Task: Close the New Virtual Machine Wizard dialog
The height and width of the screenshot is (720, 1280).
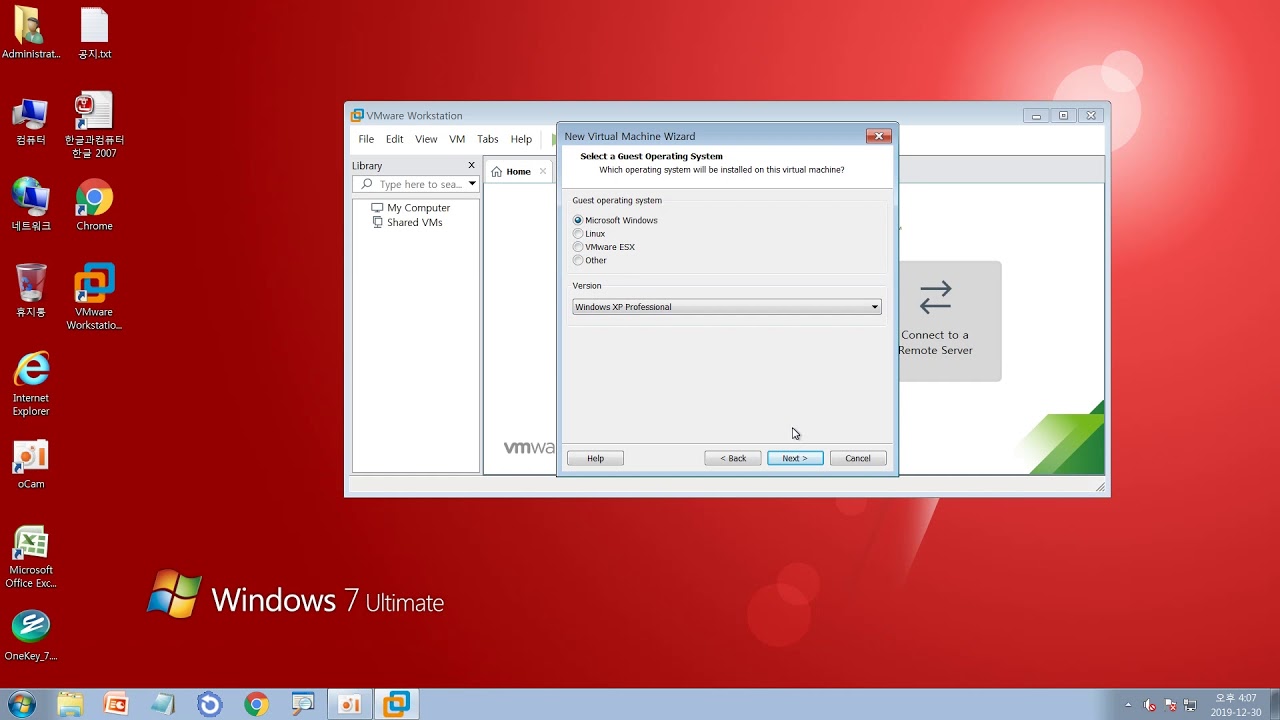Action: [879, 136]
